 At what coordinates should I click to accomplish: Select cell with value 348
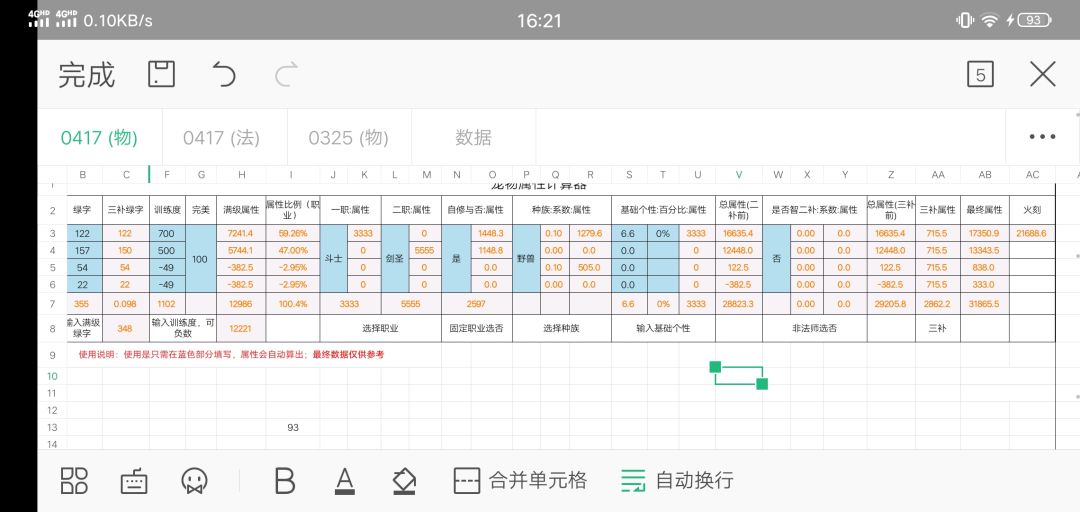pos(125,328)
